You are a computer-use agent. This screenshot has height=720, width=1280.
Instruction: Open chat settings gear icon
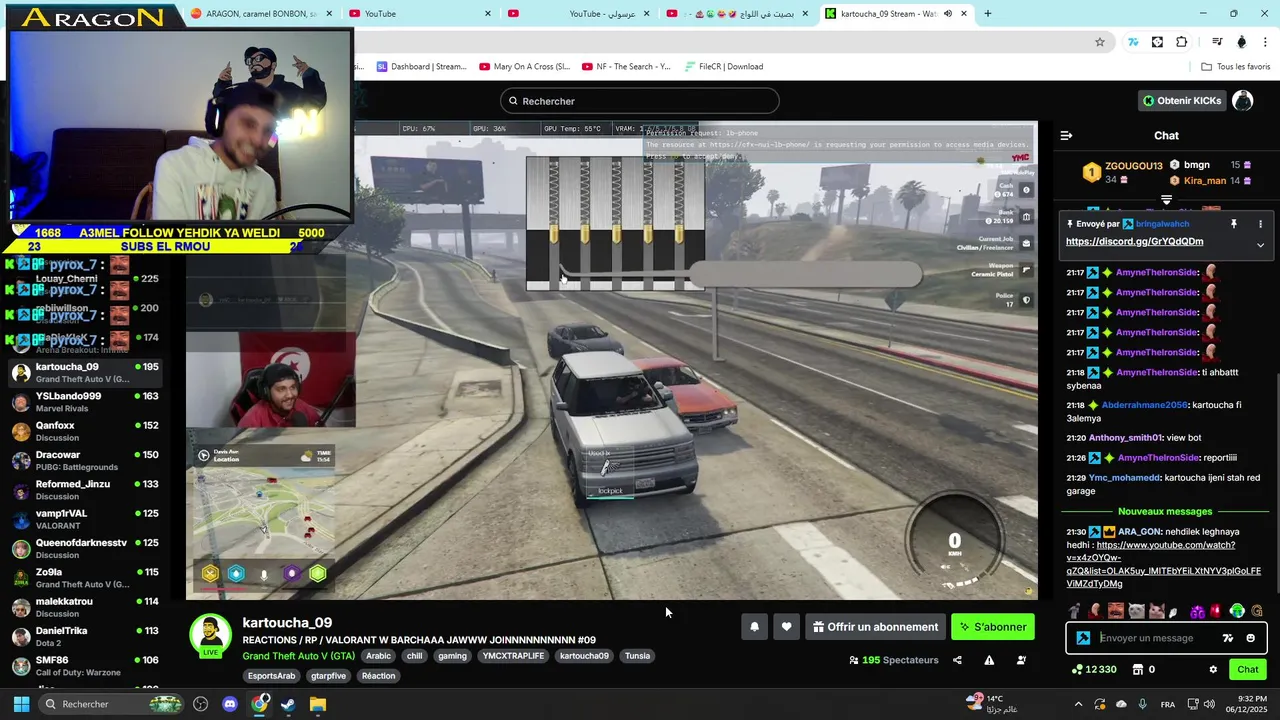tap(1213, 669)
